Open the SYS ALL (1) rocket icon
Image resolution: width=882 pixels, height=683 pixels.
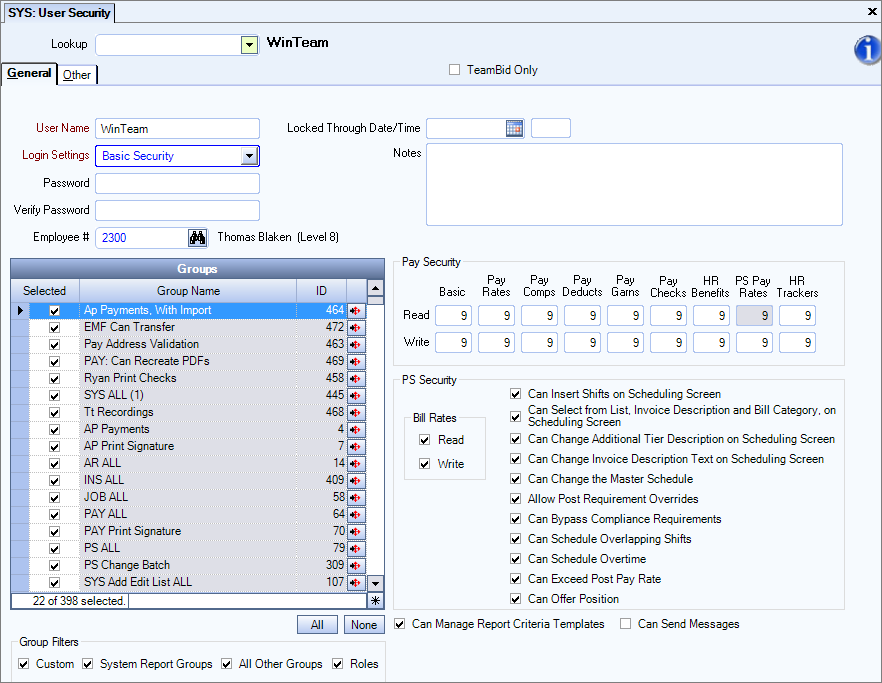(356, 396)
